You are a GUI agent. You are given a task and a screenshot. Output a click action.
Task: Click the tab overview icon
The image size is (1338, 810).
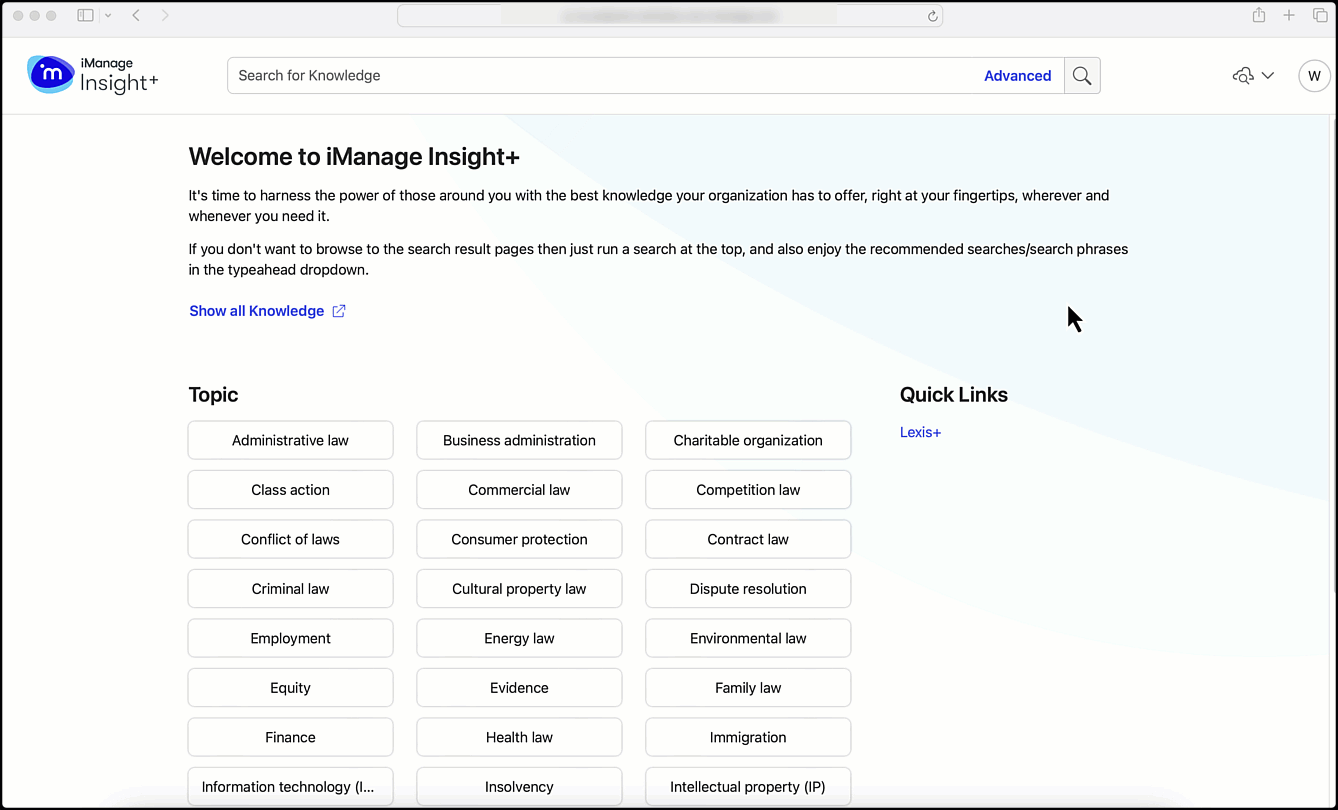[1319, 15]
